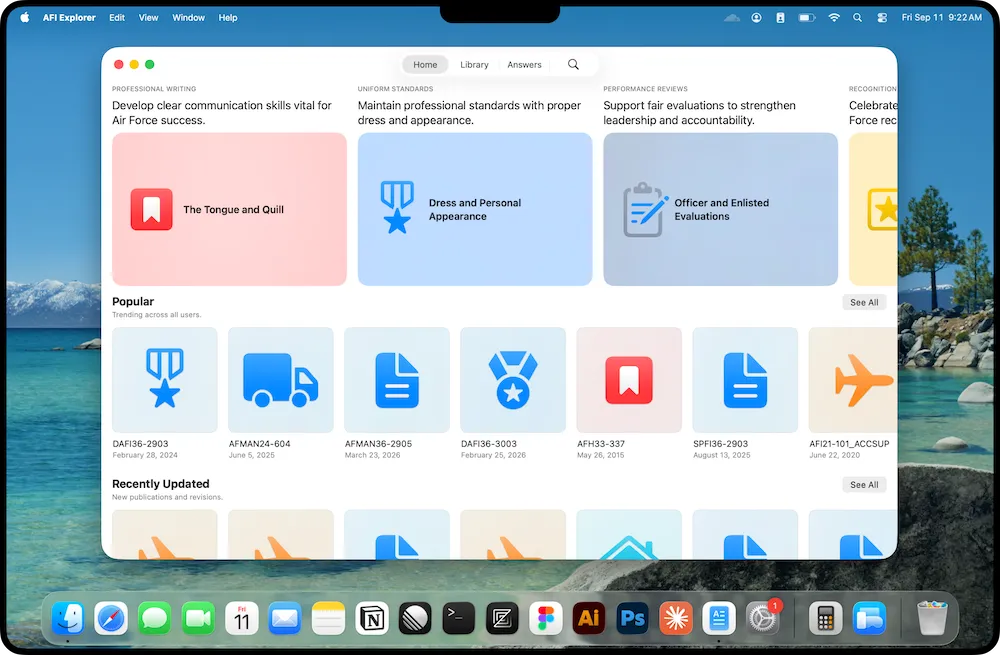Image resolution: width=1000 pixels, height=655 pixels.
Task: Open the AFI Explorer app menu
Action: pos(69,18)
